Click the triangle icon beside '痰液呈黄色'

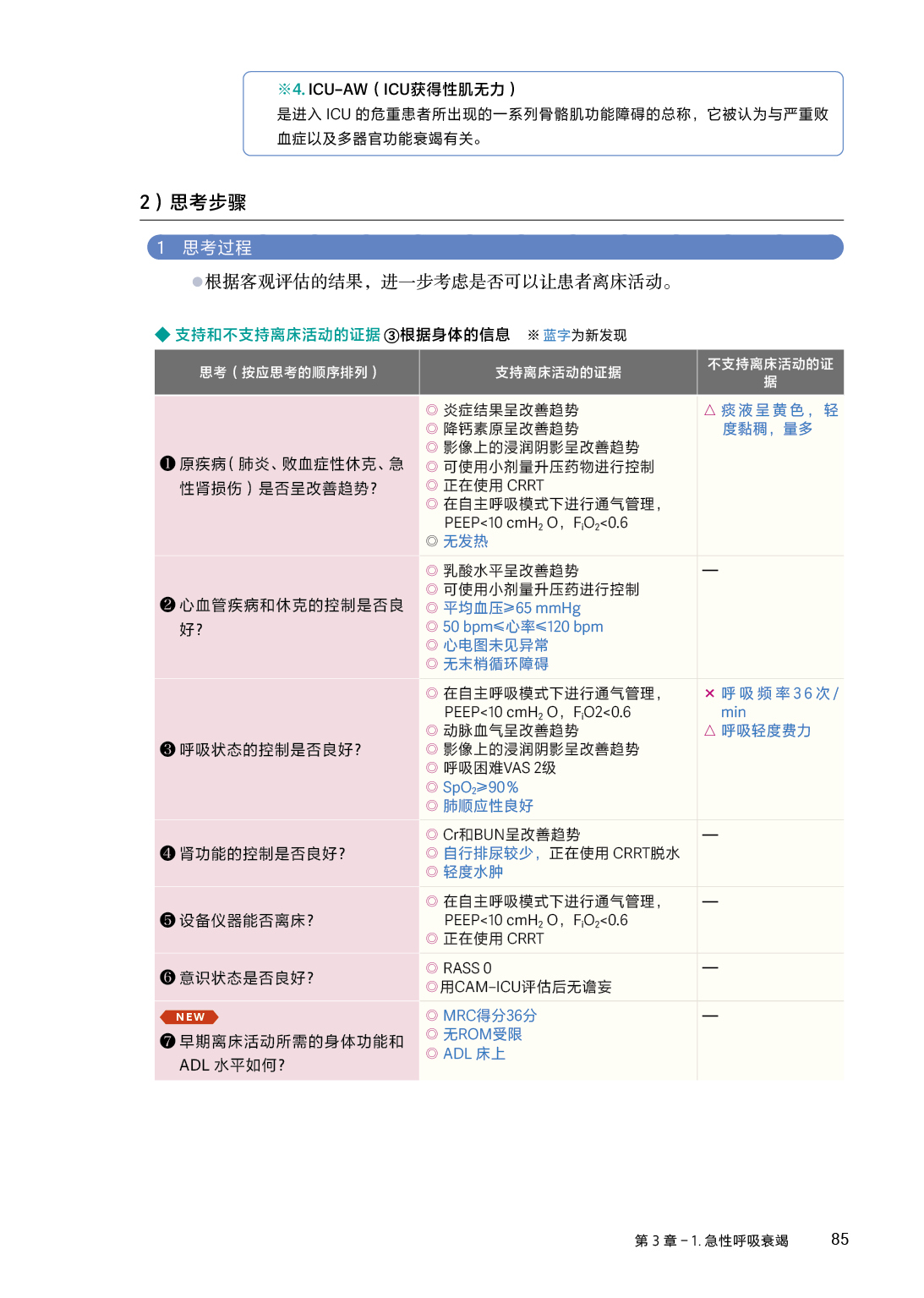pyautogui.click(x=710, y=410)
